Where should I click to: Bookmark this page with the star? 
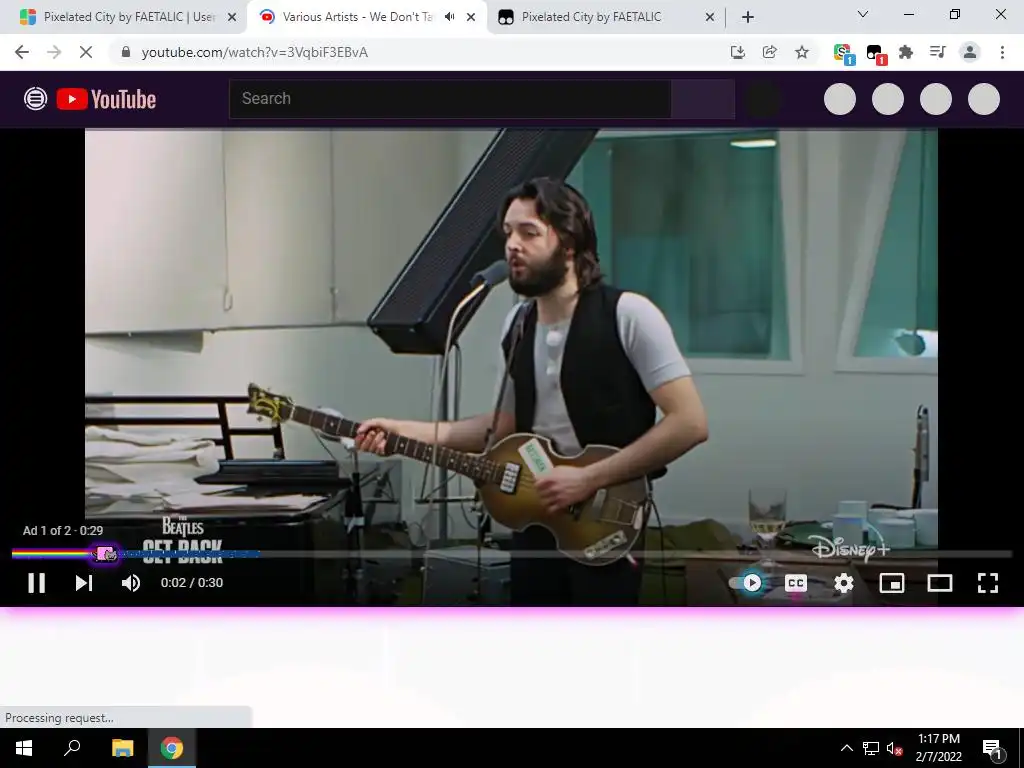pos(802,52)
